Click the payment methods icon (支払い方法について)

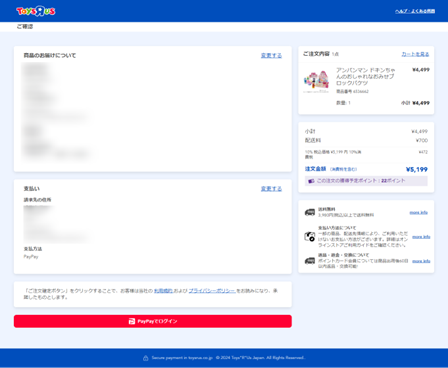click(x=310, y=237)
